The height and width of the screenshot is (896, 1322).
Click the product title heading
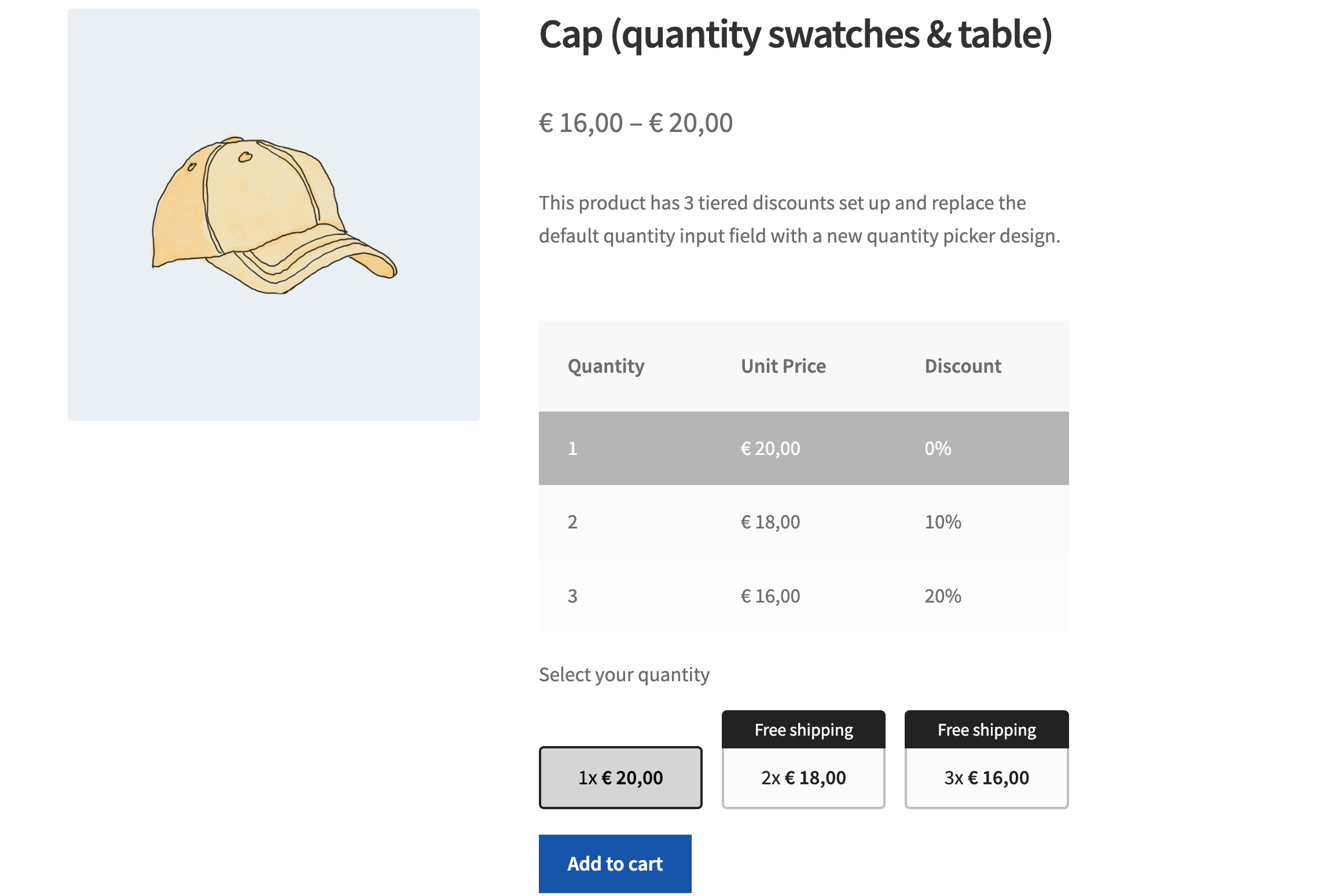(x=795, y=35)
